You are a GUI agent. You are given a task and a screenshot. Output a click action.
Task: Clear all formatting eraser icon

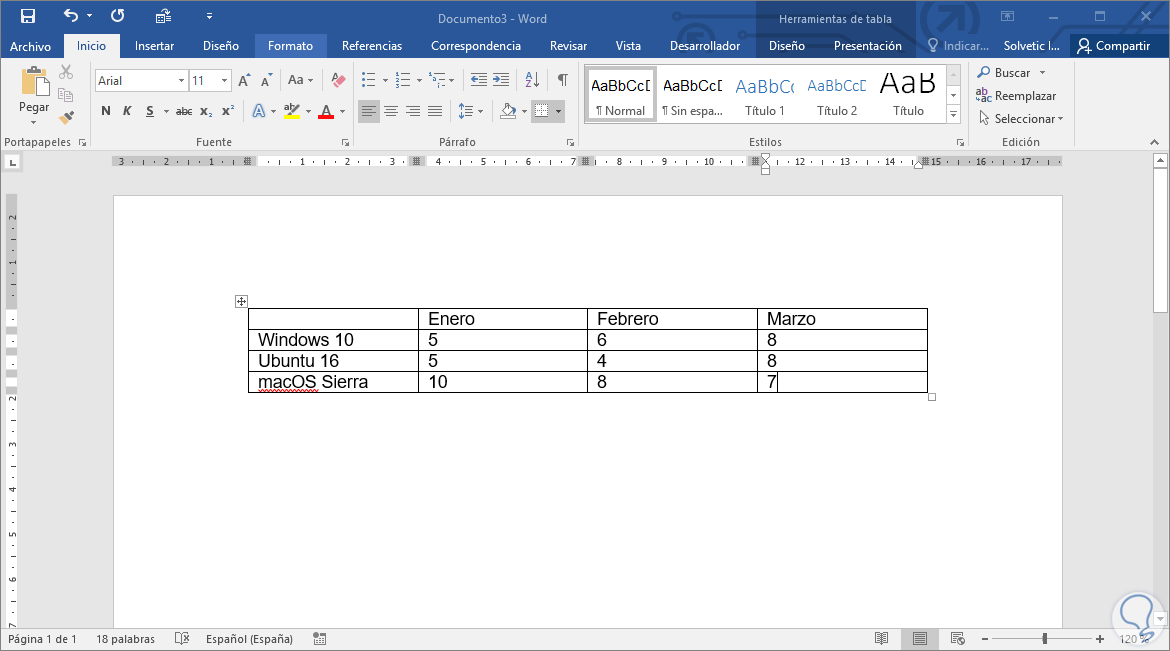point(338,81)
